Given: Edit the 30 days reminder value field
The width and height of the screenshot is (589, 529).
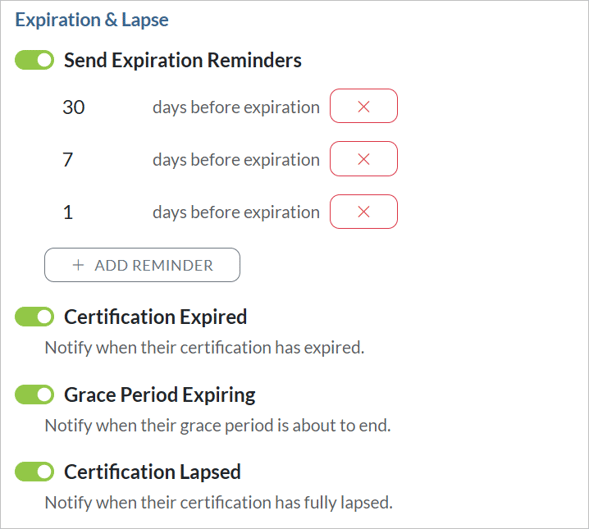Looking at the screenshot, I should 101,107.
